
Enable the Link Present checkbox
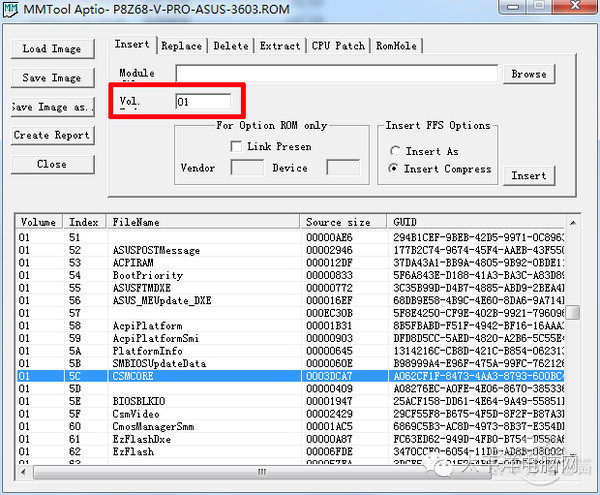click(236, 147)
